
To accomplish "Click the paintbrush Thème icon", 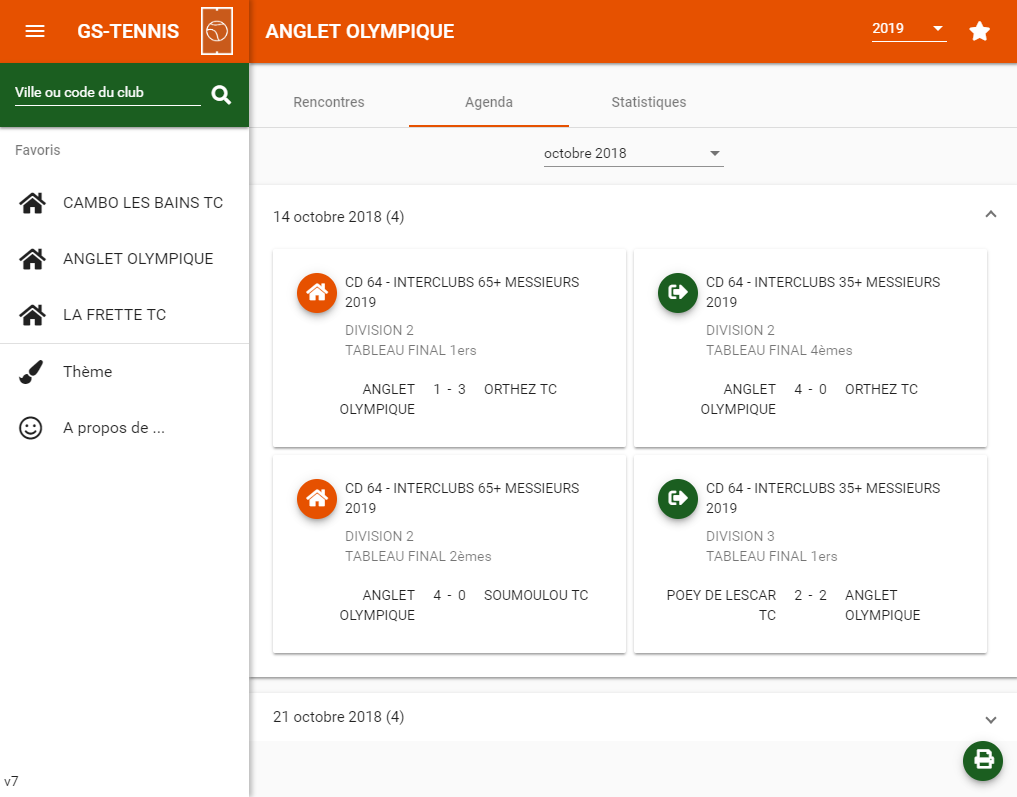I will [31, 372].
